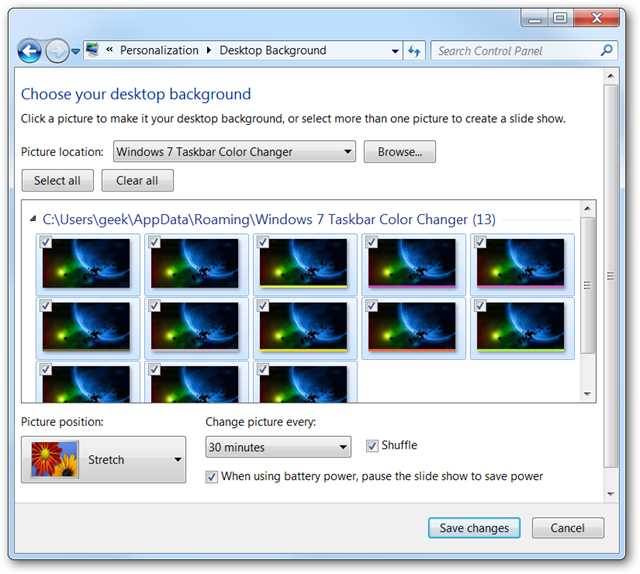Viewport: 640px width, 574px height.
Task: Click the address bar refresh icon
Action: pyautogui.click(x=414, y=51)
